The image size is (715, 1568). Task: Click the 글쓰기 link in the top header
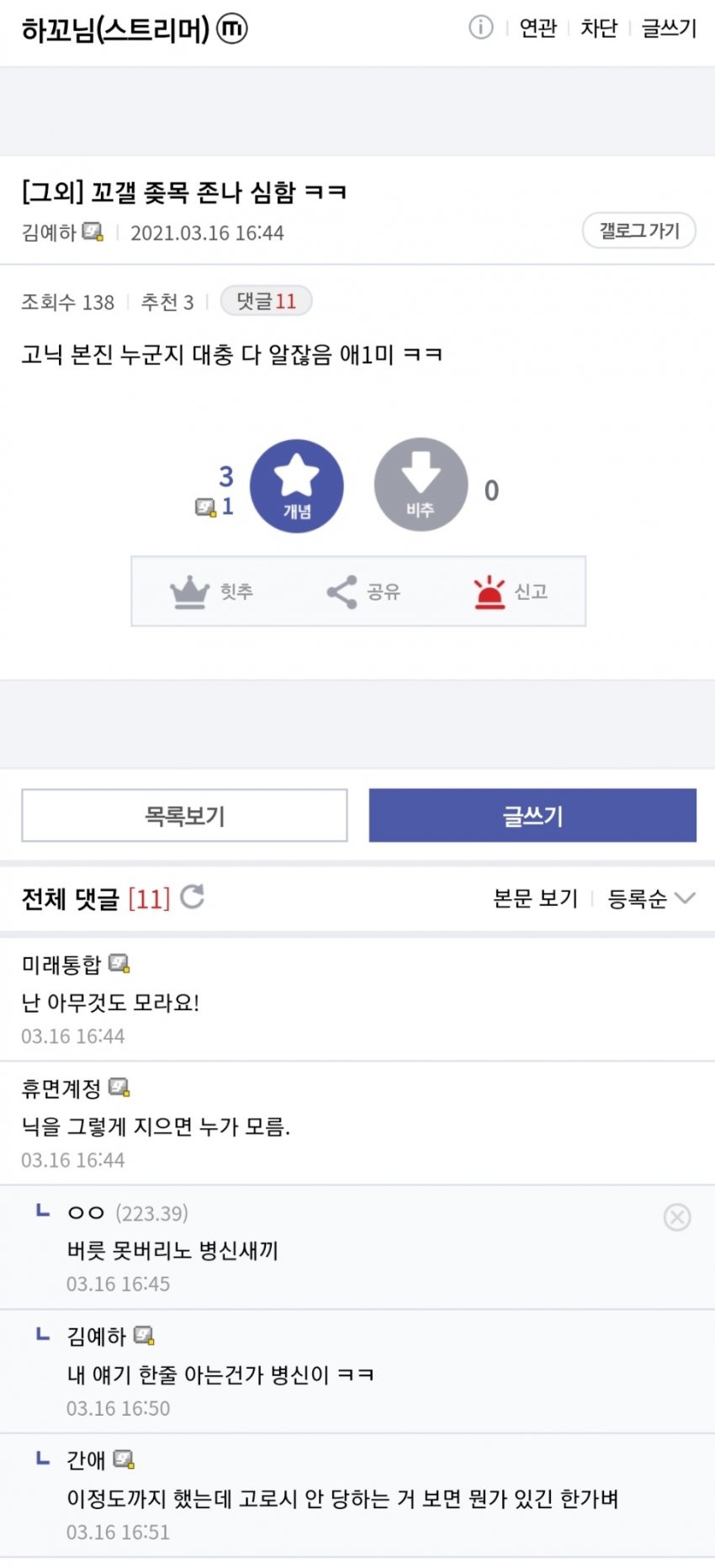670,29
